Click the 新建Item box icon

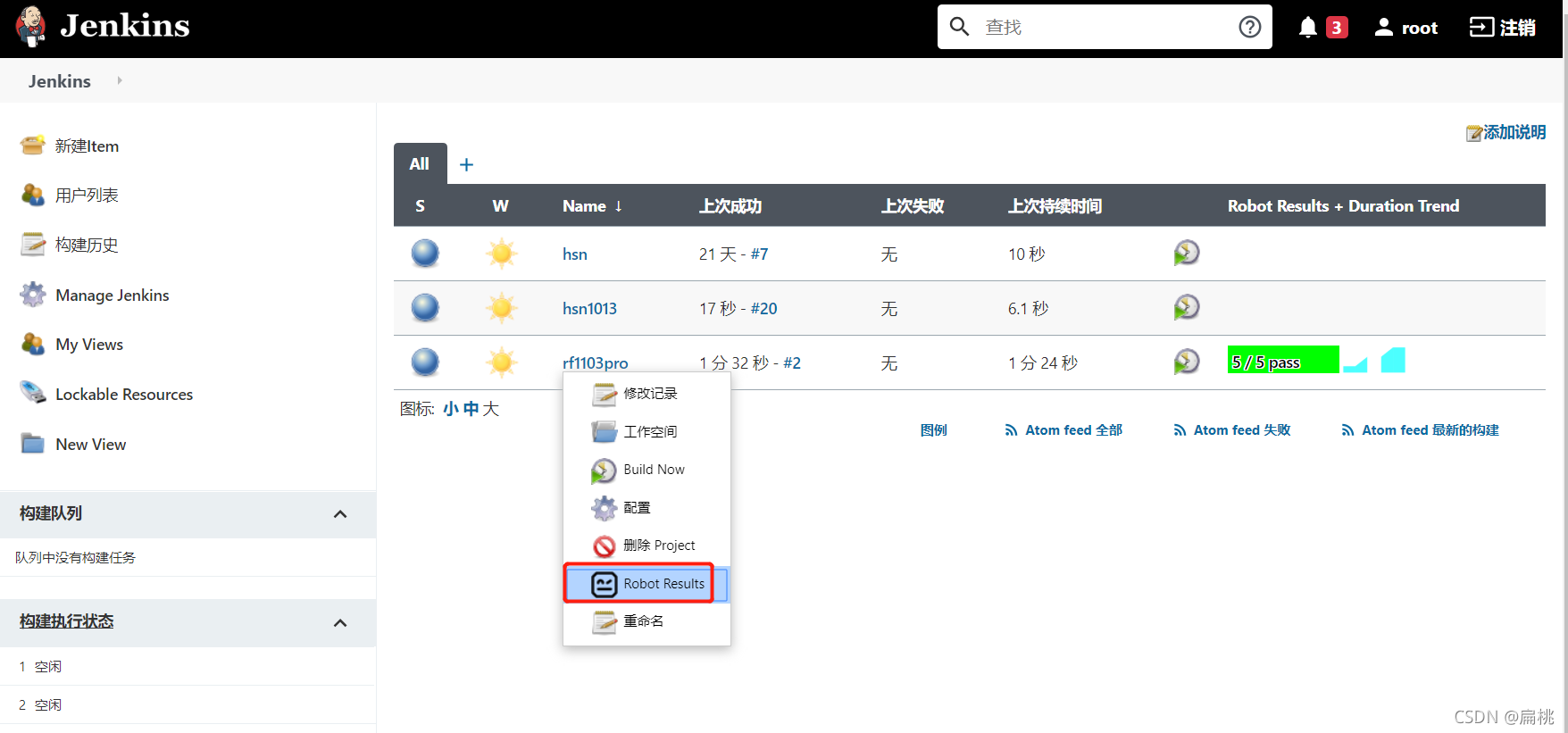point(33,145)
